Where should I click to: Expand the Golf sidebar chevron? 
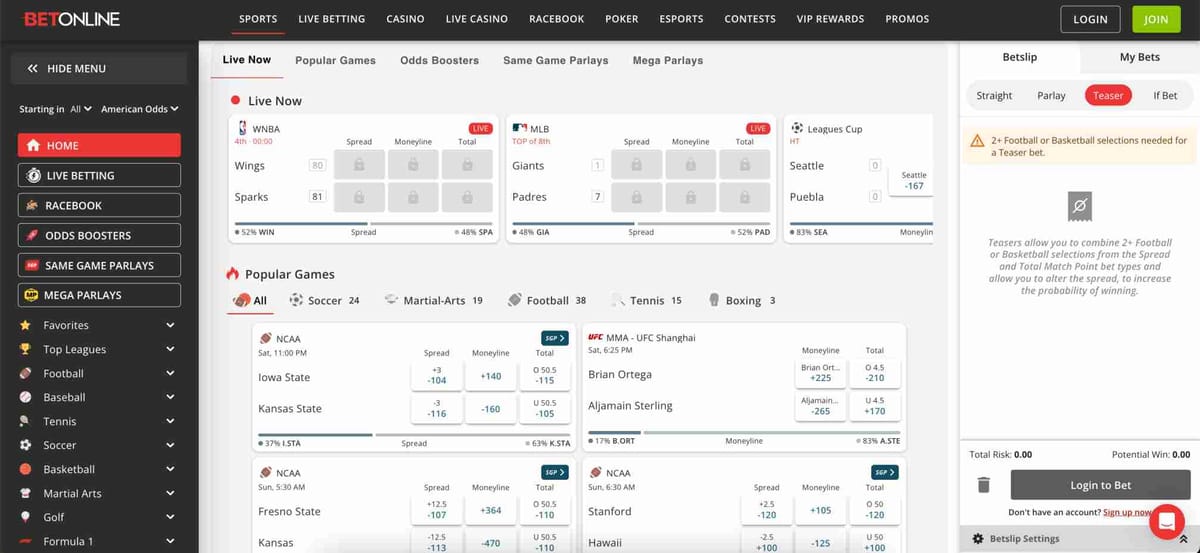(x=170, y=517)
